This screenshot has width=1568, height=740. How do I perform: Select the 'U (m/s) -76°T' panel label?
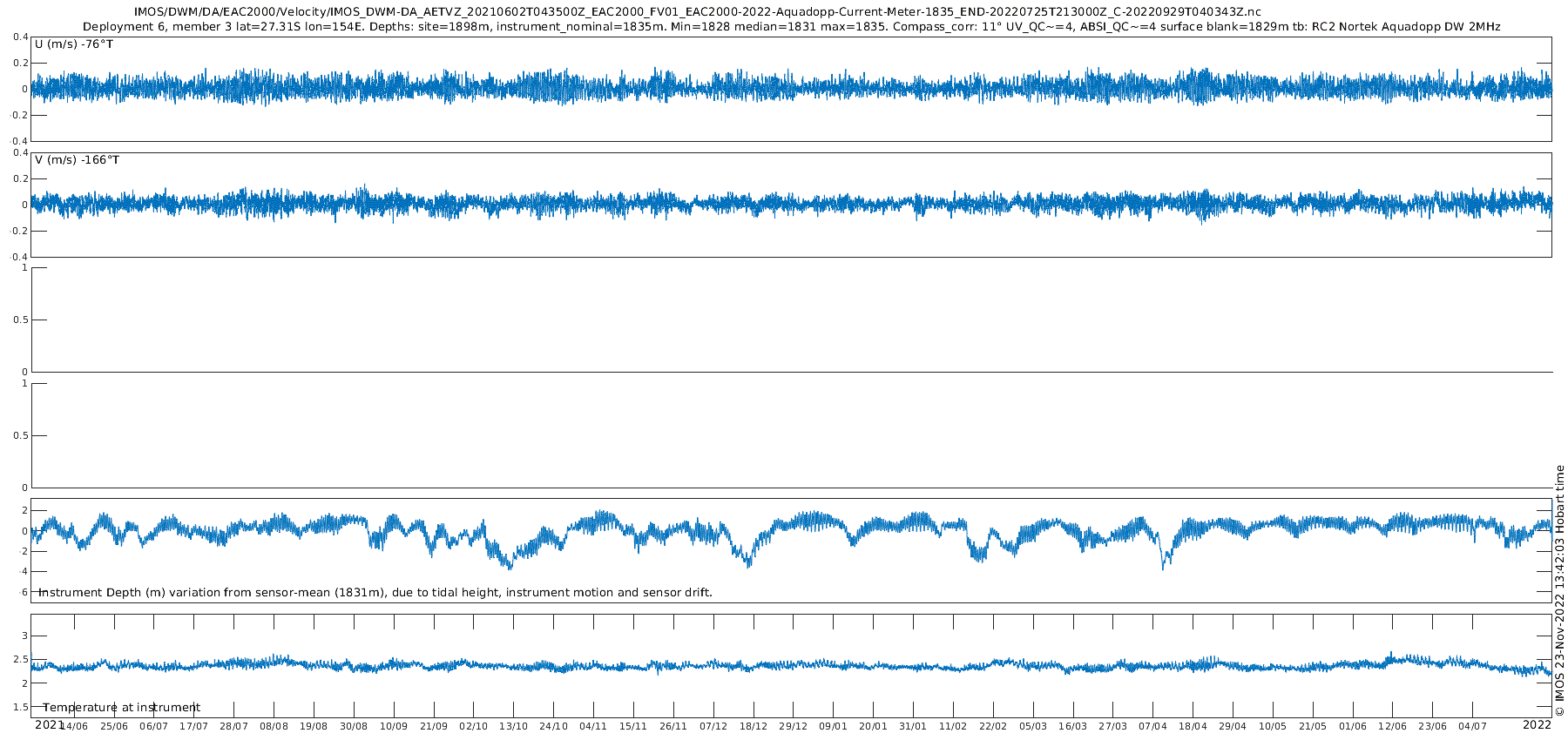pyautogui.click(x=74, y=44)
